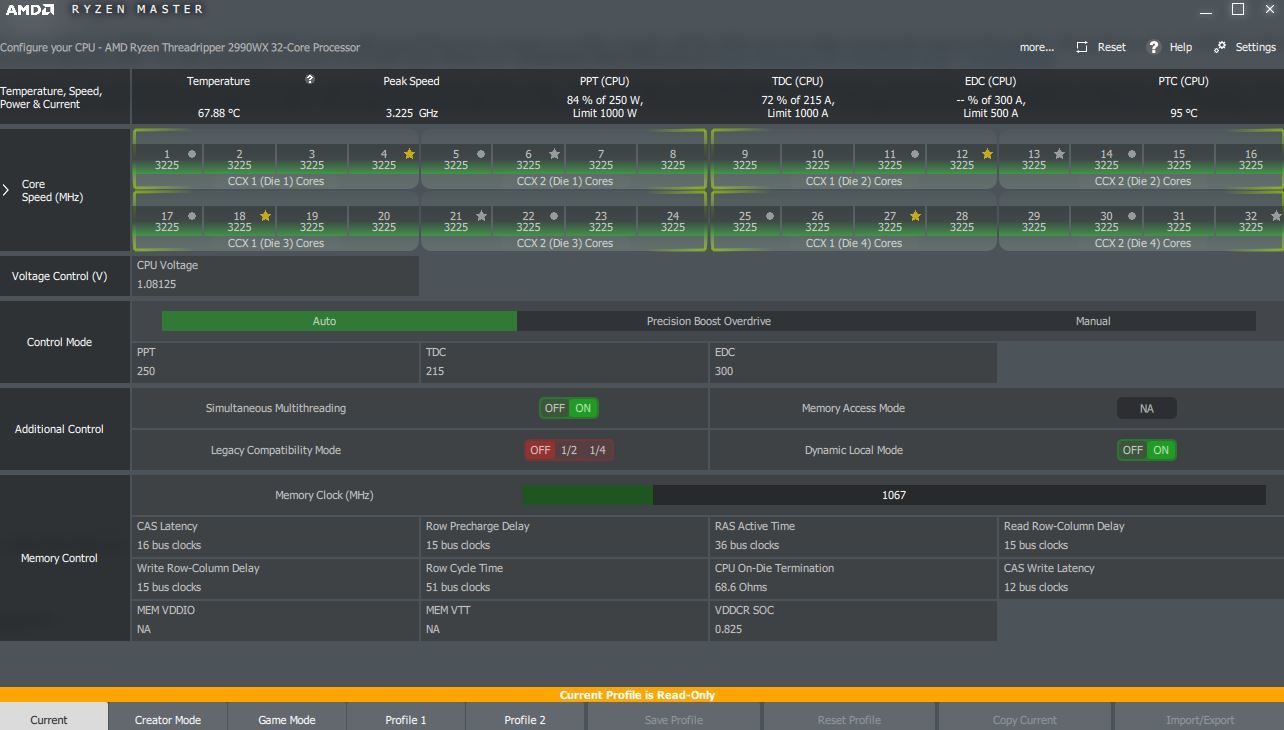
Task: Click the gold star on core 27
Action: pyautogui.click(x=915, y=216)
